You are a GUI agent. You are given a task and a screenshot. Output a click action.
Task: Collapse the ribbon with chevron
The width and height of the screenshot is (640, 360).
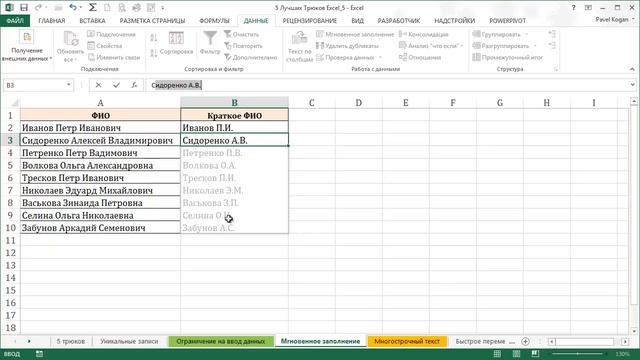pos(632,69)
